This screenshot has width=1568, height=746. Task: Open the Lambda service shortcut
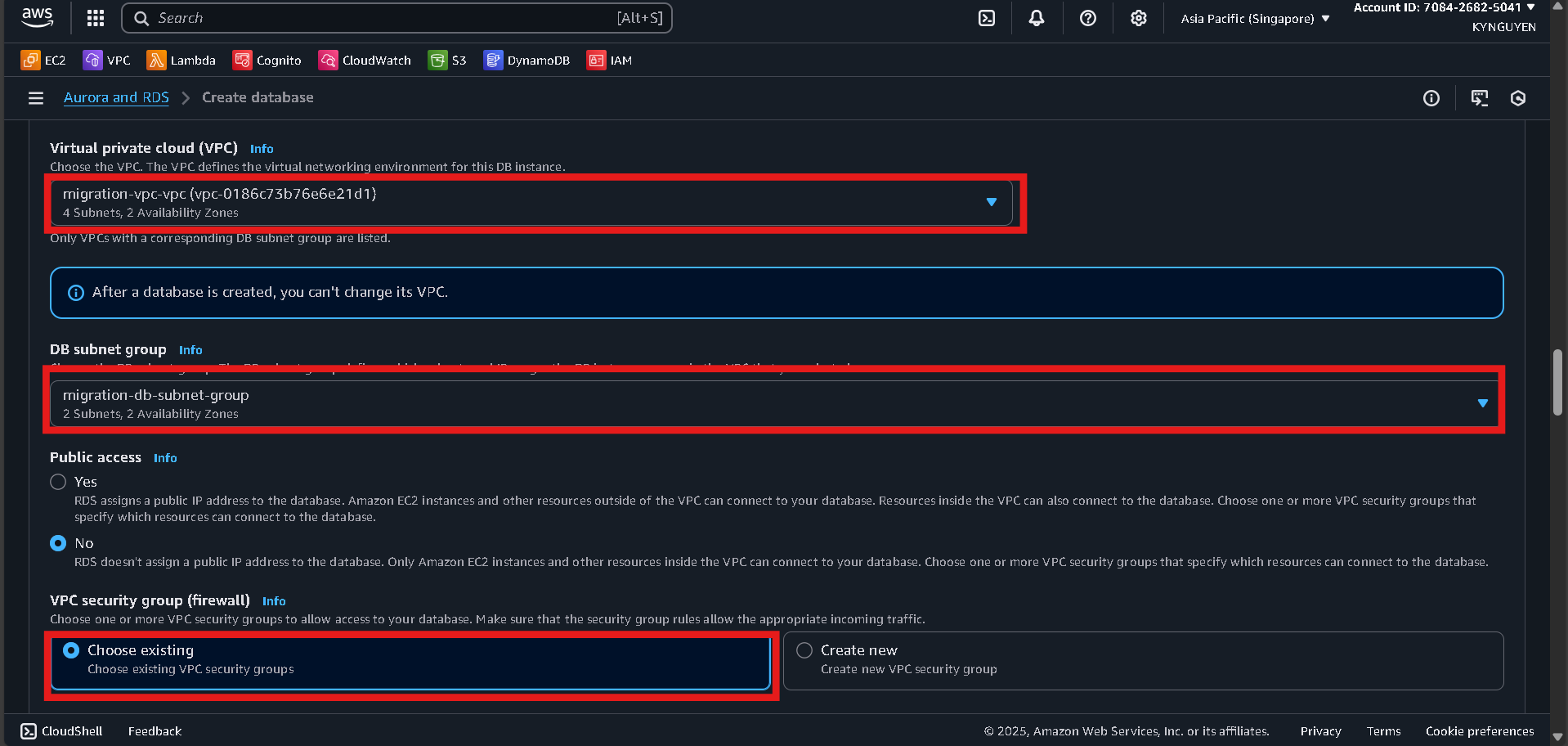(x=181, y=61)
